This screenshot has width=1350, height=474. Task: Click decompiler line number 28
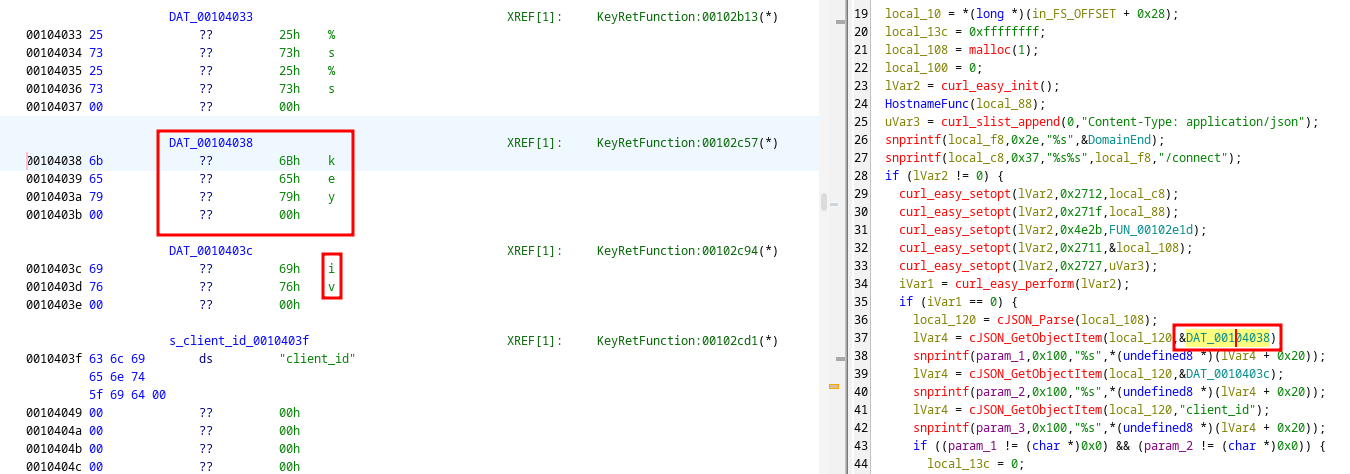click(860, 176)
